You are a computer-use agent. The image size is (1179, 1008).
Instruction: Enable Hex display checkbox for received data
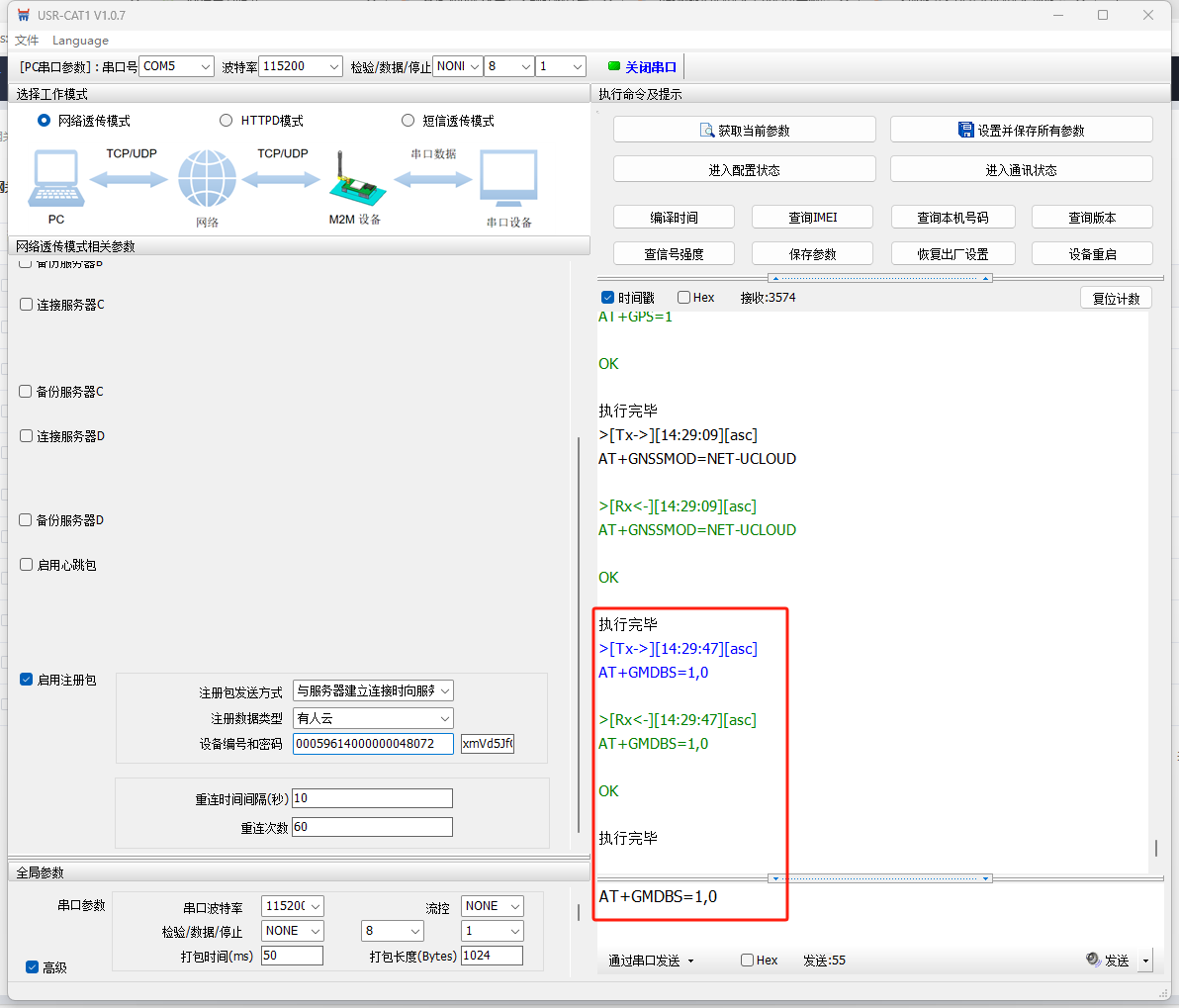click(x=683, y=298)
